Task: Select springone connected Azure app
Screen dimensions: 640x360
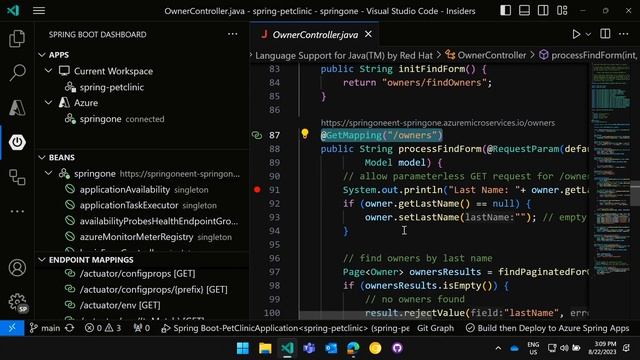Action: 115,119
